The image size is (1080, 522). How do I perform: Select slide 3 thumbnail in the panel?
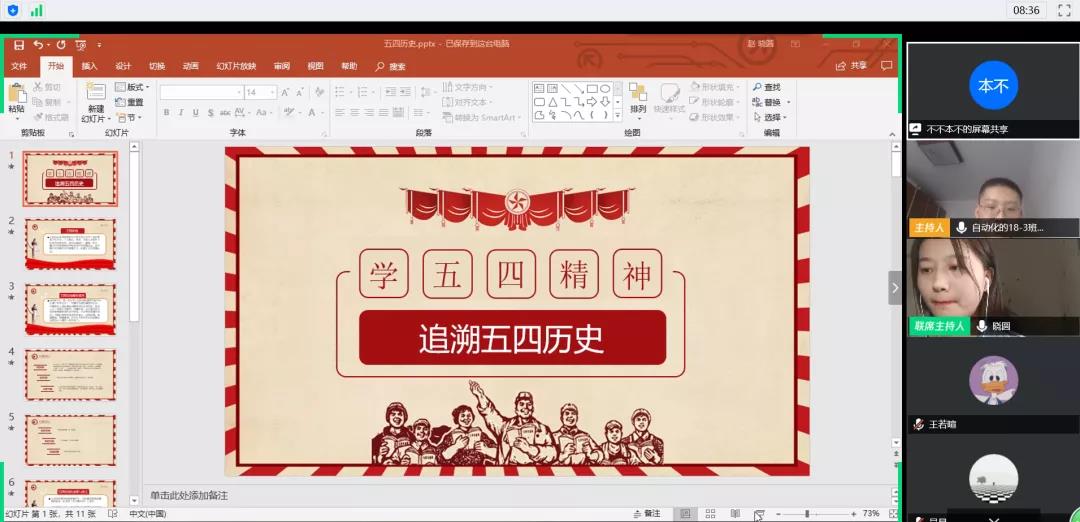[70, 309]
